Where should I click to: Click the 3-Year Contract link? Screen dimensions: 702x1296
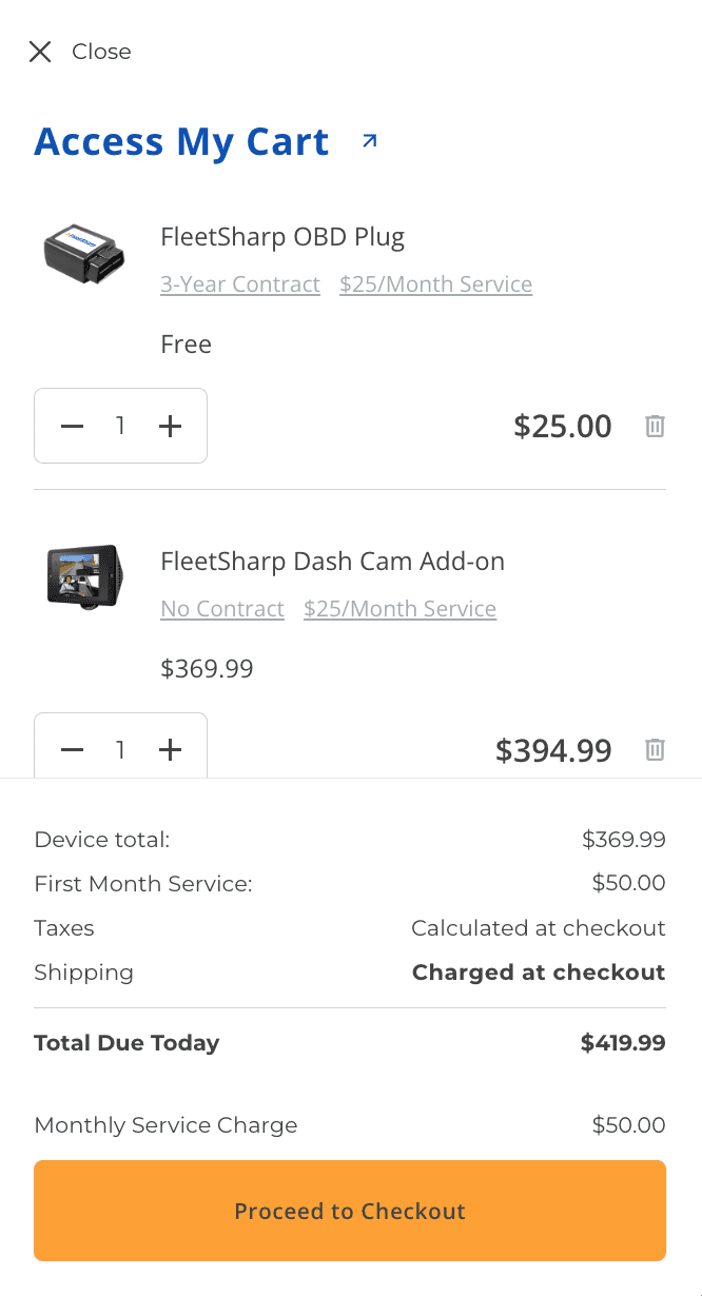pyautogui.click(x=240, y=285)
